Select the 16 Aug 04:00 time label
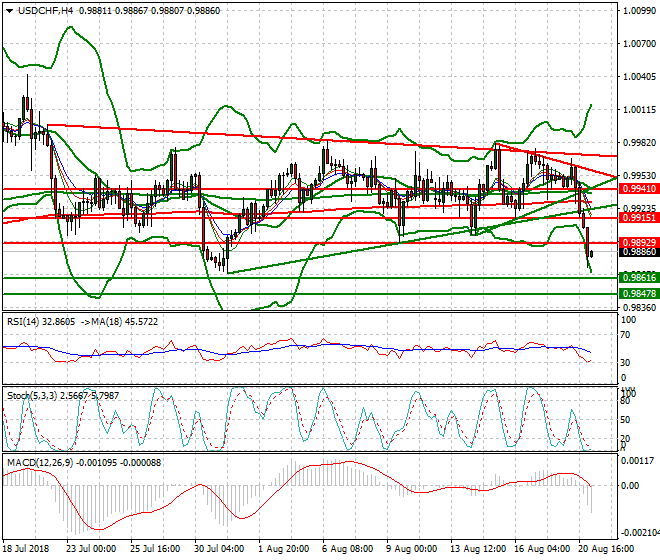660x560 pixels. pos(542,549)
